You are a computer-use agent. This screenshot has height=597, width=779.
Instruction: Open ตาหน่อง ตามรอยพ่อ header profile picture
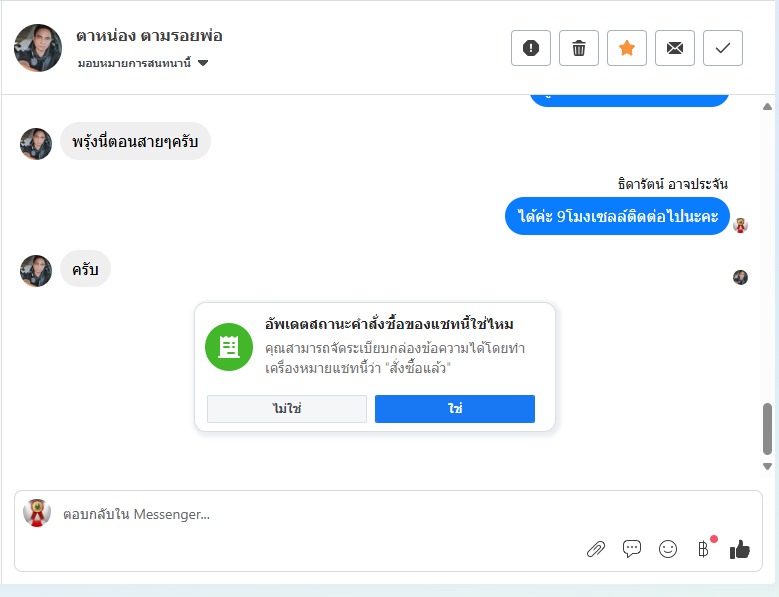pos(38,48)
